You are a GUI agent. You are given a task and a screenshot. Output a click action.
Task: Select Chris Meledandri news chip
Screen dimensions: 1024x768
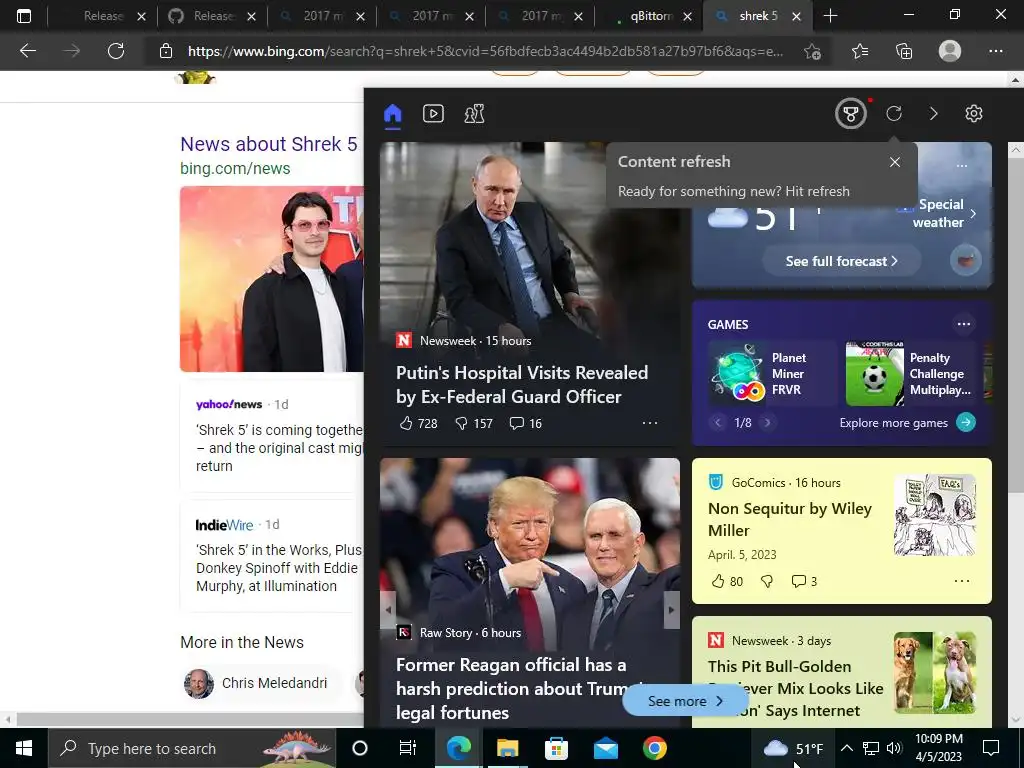coord(263,683)
